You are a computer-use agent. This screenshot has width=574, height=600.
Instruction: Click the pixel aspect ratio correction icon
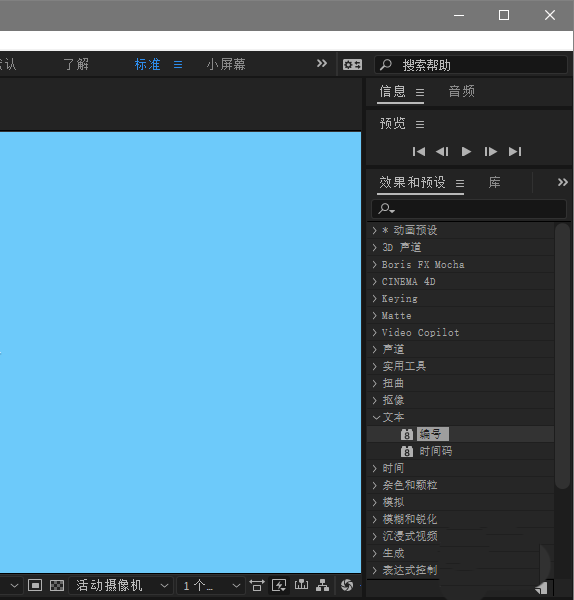tap(257, 585)
